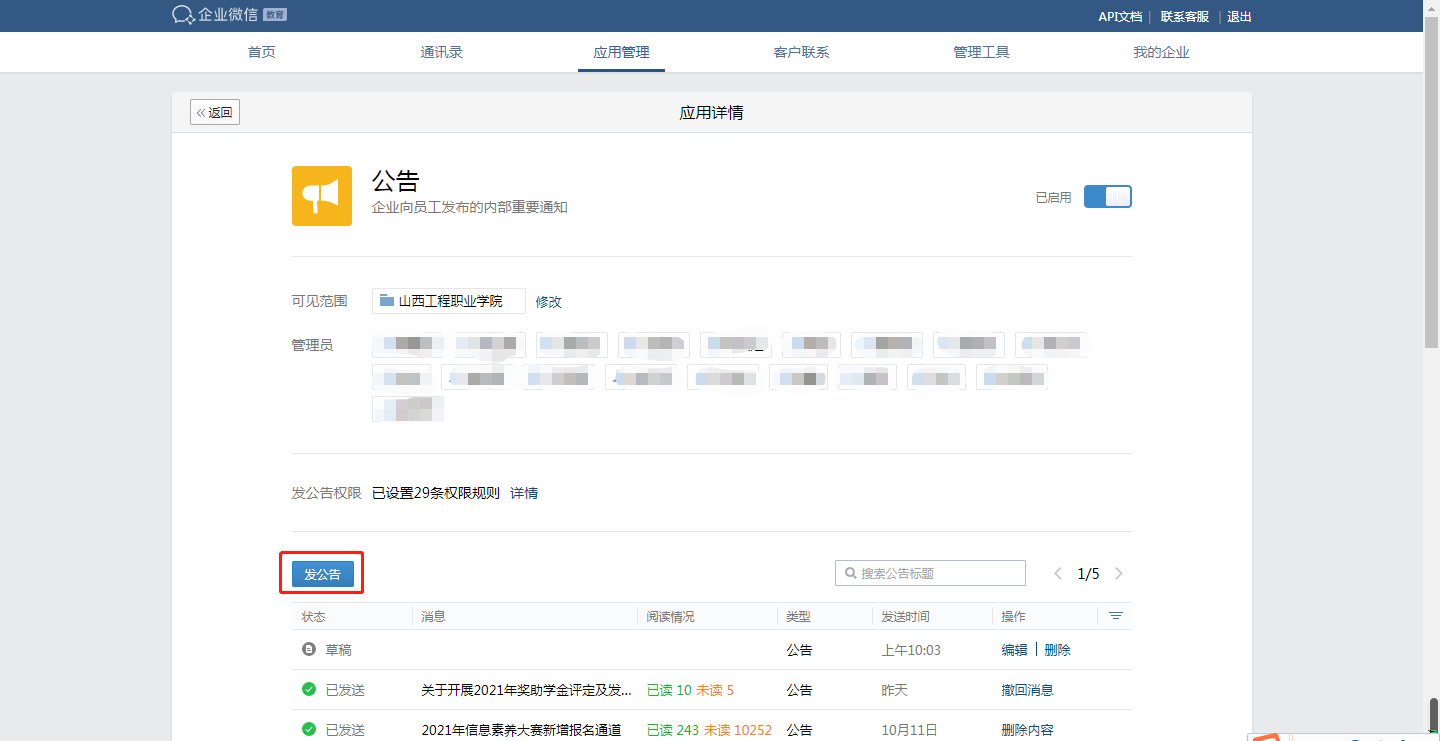Open the 应用管理 tab
Viewport: 1440px width, 741px height.
tap(621, 52)
